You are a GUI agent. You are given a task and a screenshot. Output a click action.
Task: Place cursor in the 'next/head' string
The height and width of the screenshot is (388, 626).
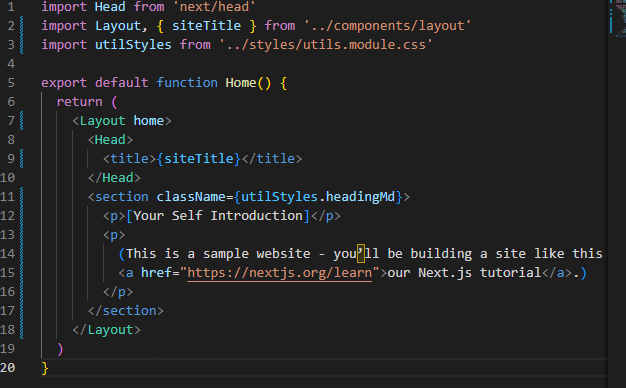pos(214,7)
